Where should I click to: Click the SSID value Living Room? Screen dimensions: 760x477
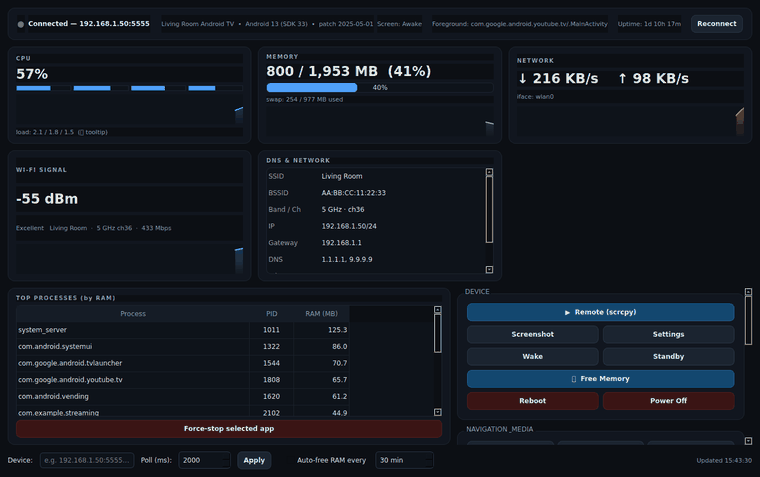coord(342,176)
